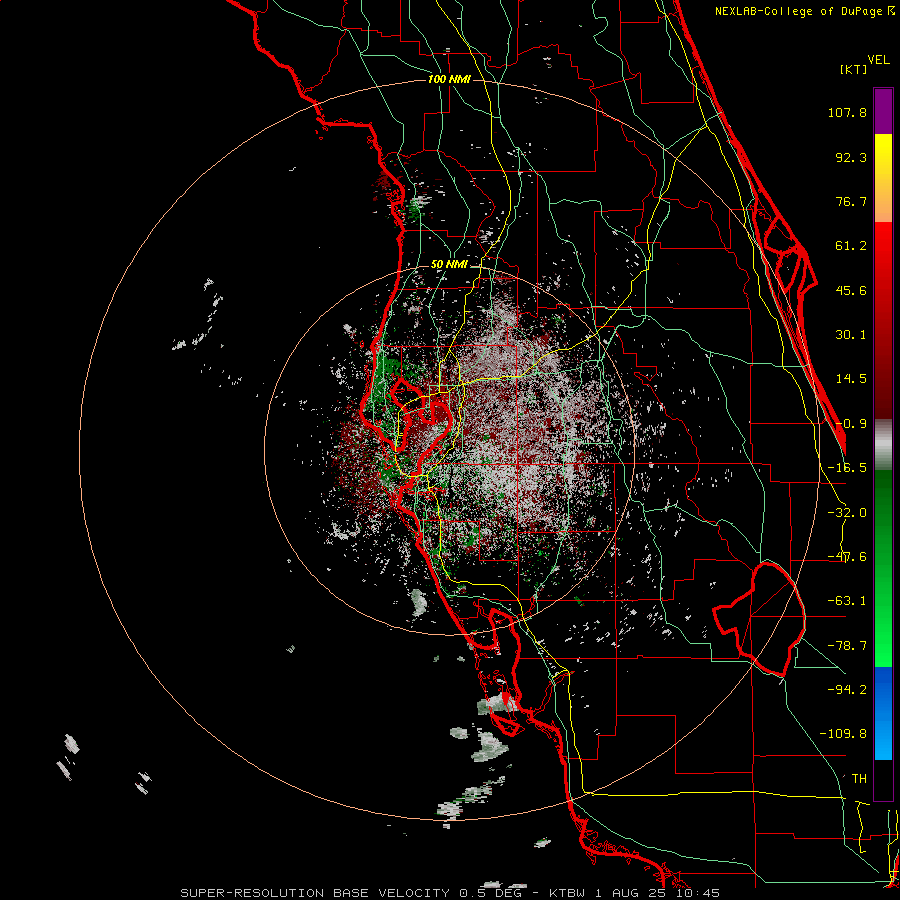Click the TH threshold label
Image resolution: width=900 pixels, height=900 pixels.
point(859,779)
